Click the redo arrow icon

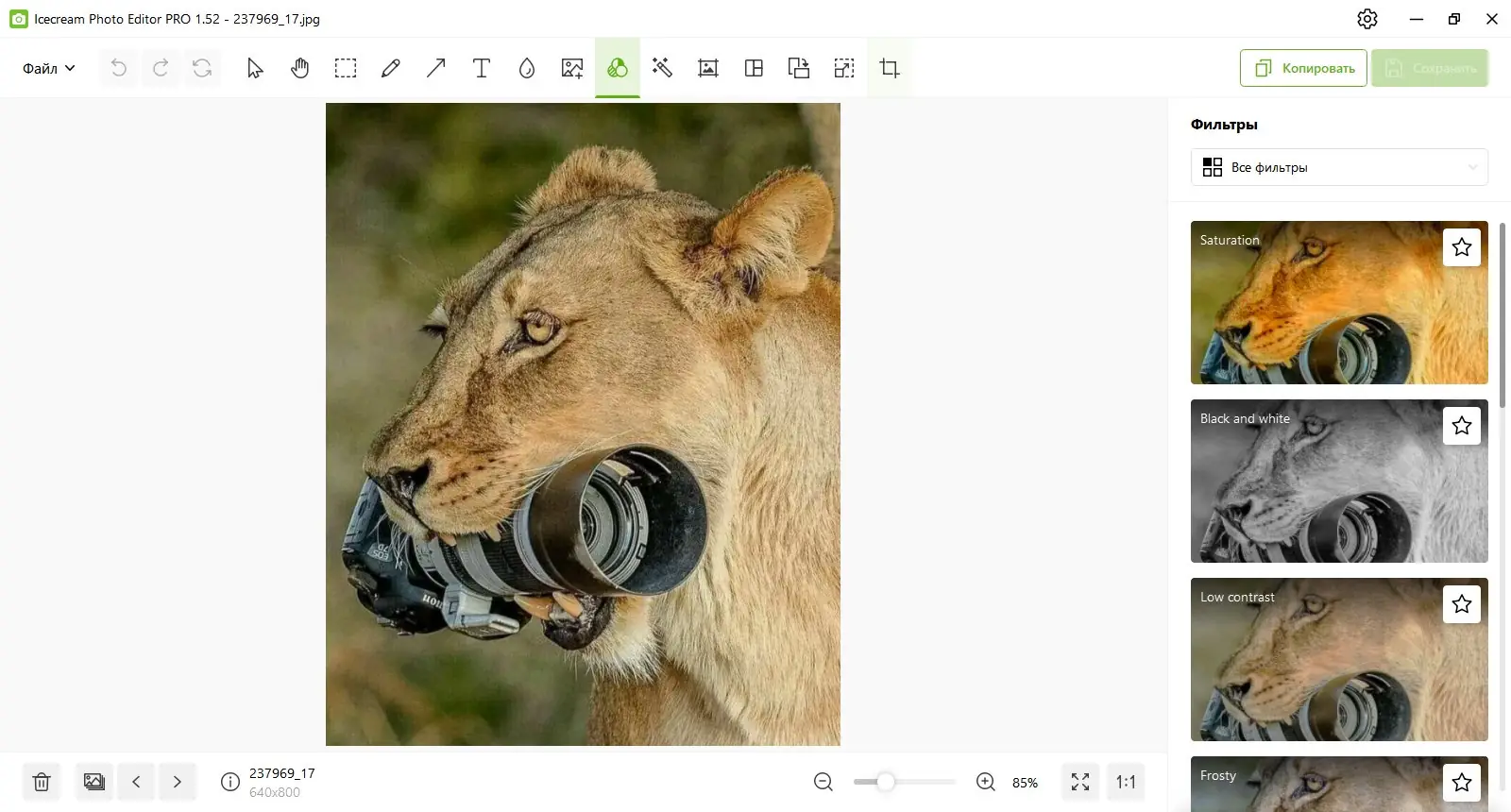(161, 68)
